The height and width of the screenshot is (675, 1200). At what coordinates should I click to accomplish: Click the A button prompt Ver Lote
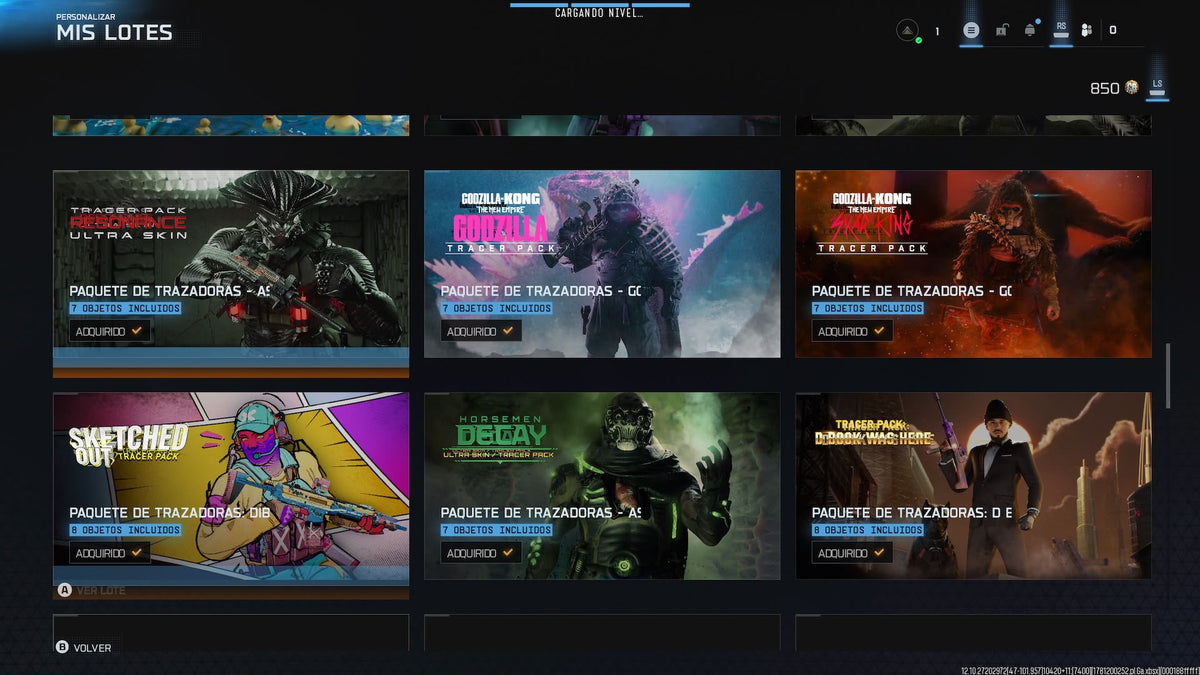pos(92,591)
